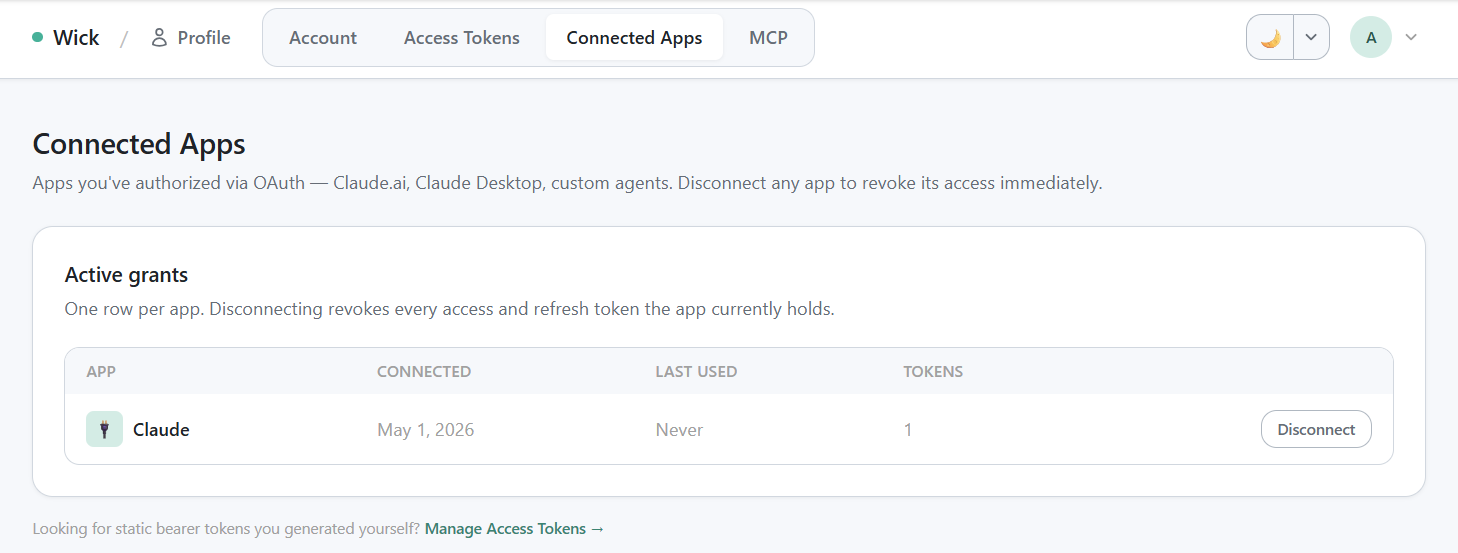The width and height of the screenshot is (1458, 553).
Task: Click the TOKENS column header
Action: pos(933,371)
